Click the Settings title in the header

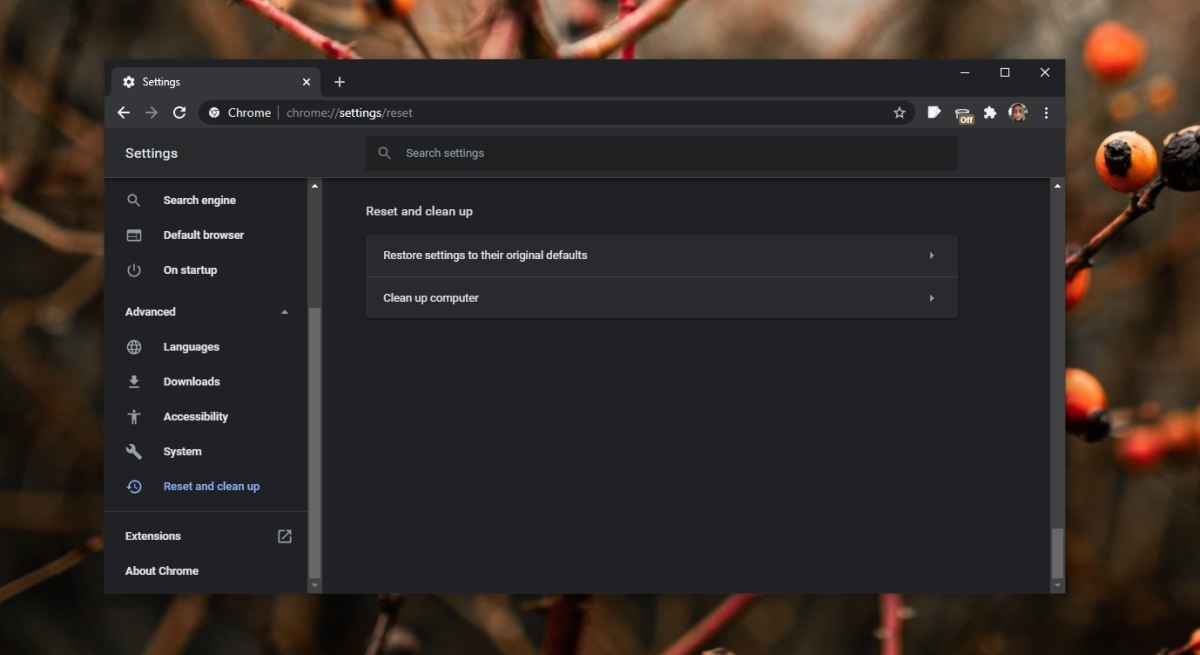[x=151, y=153]
